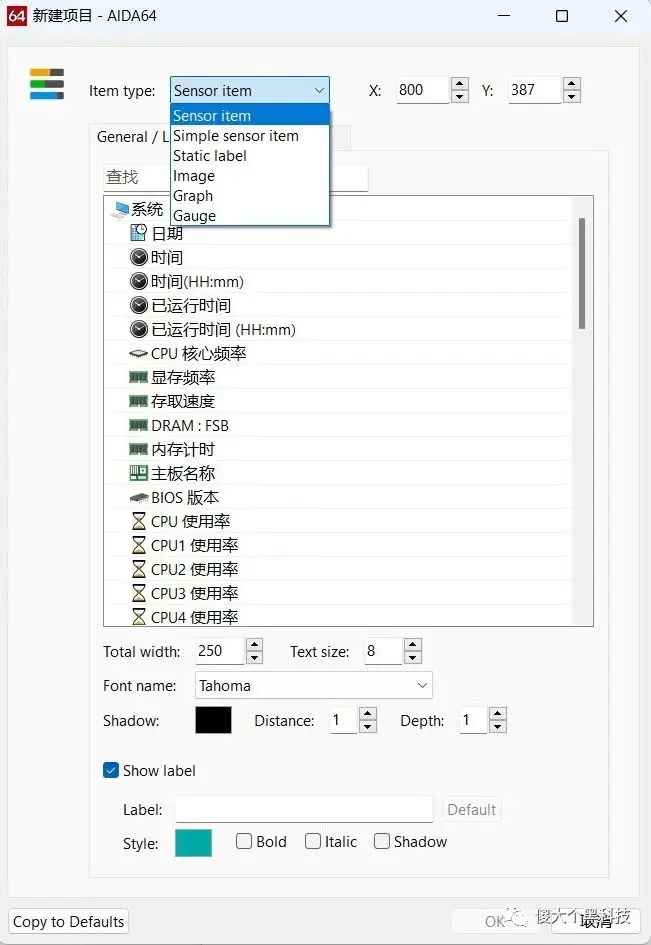Click the motherboard icon beside 主板名称
The image size is (651, 945).
[x=139, y=473]
